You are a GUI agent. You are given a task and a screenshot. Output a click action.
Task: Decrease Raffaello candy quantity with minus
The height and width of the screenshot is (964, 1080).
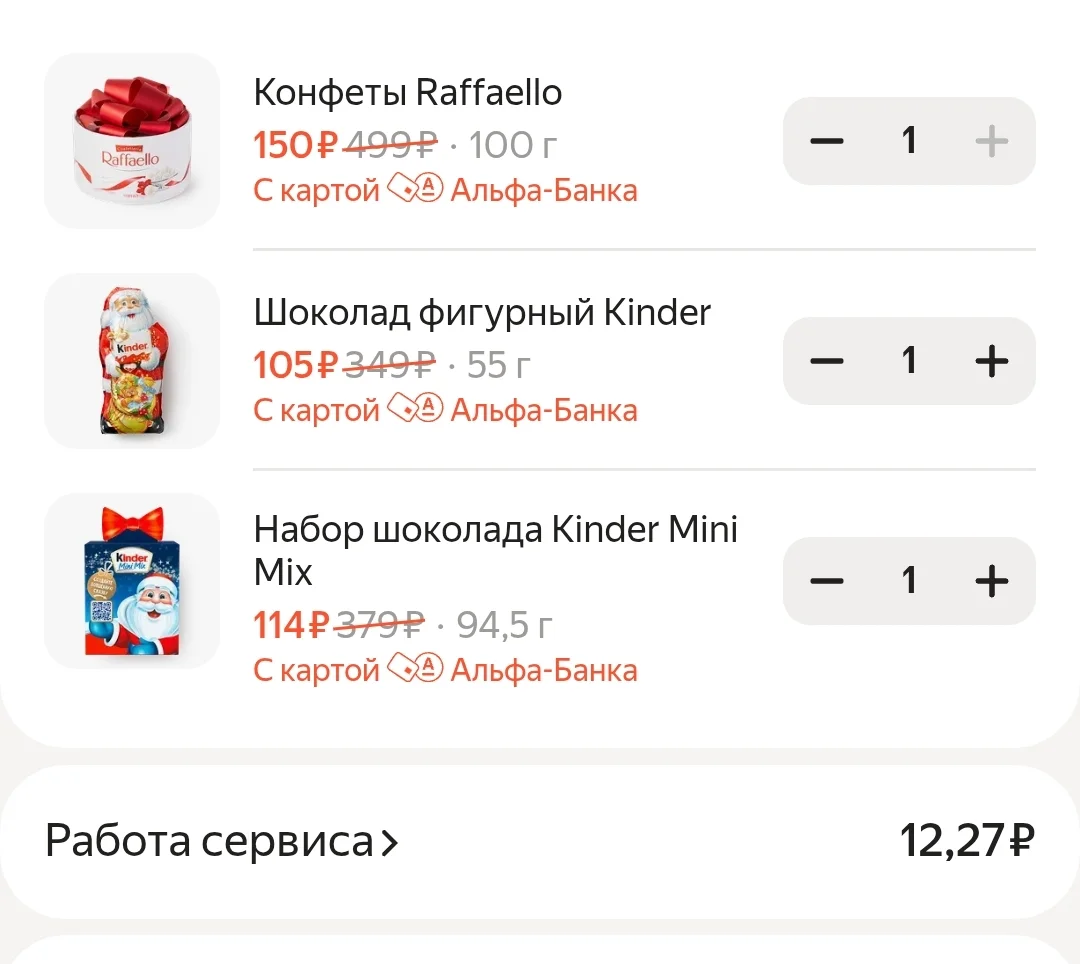[827, 141]
